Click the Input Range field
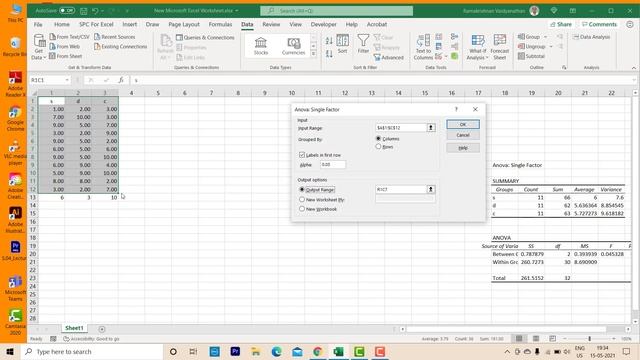 (x=401, y=128)
